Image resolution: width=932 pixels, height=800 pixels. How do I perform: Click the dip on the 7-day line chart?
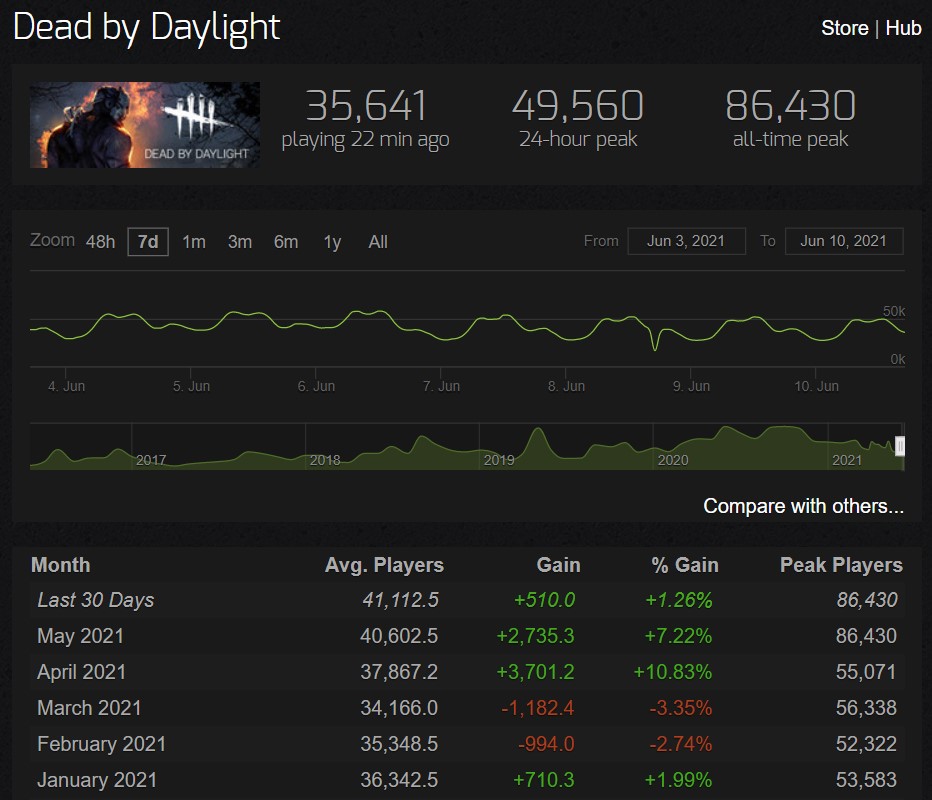tap(655, 346)
